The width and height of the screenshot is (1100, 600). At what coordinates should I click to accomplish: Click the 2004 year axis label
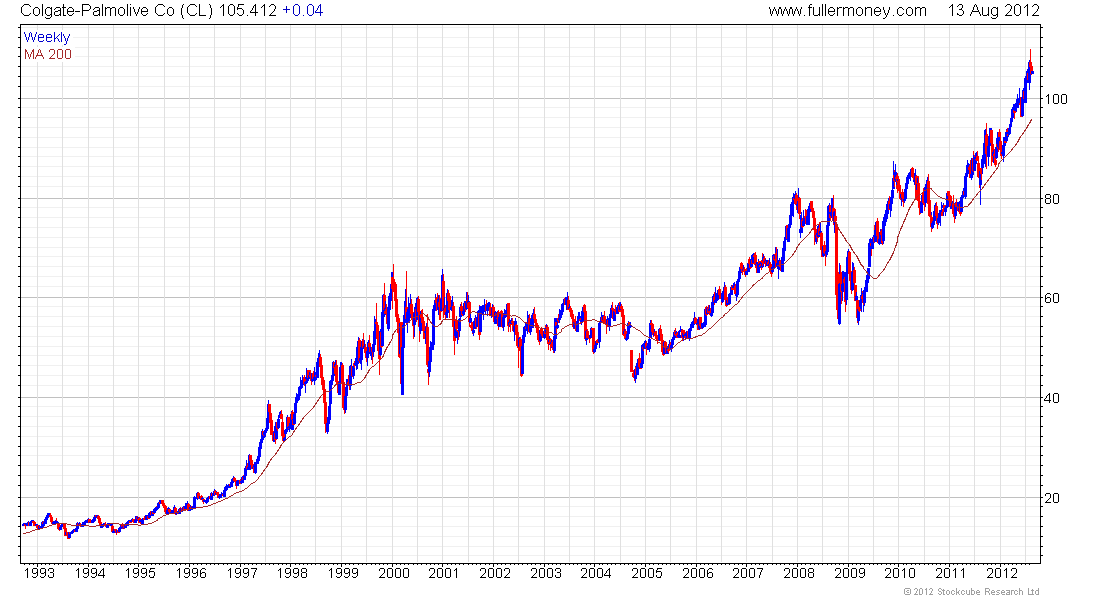pyautogui.click(x=596, y=573)
